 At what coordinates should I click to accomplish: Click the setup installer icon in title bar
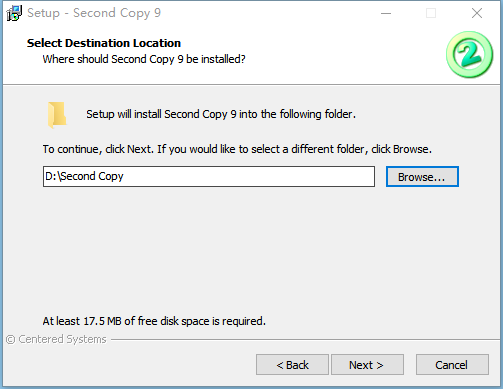[14, 13]
